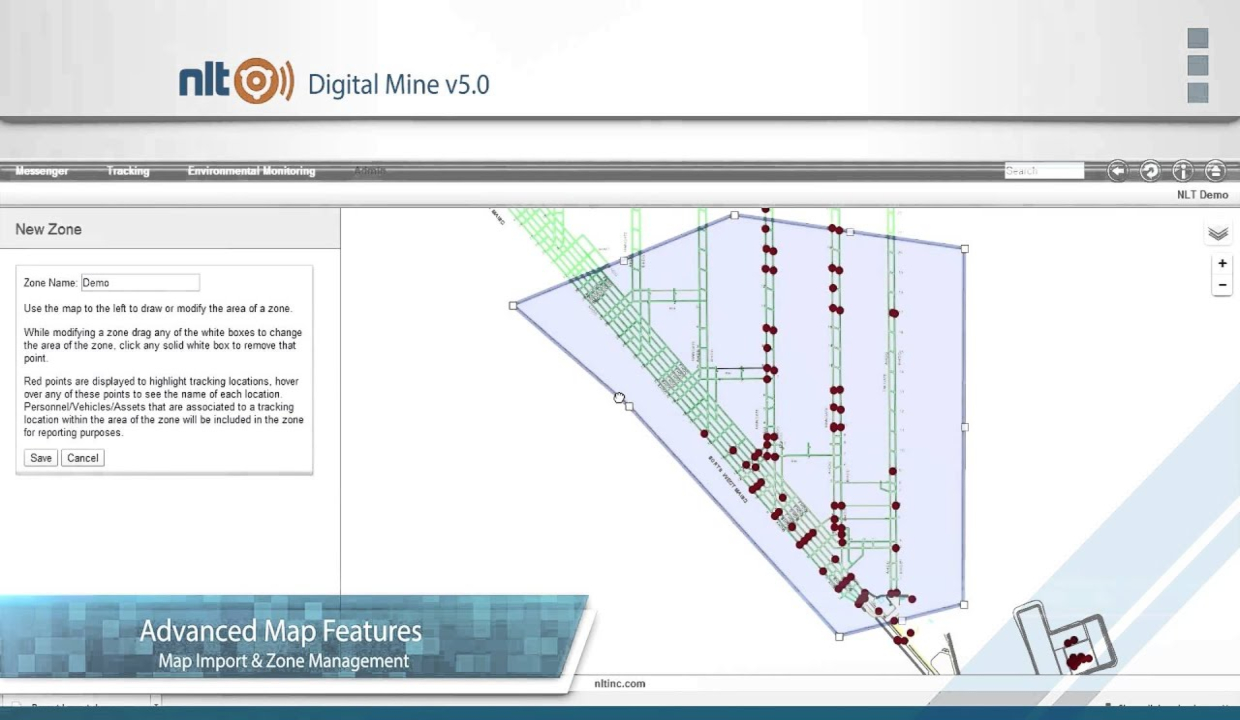Zoom out the map with minus button
This screenshot has width=1240, height=720.
[x=1222, y=285]
